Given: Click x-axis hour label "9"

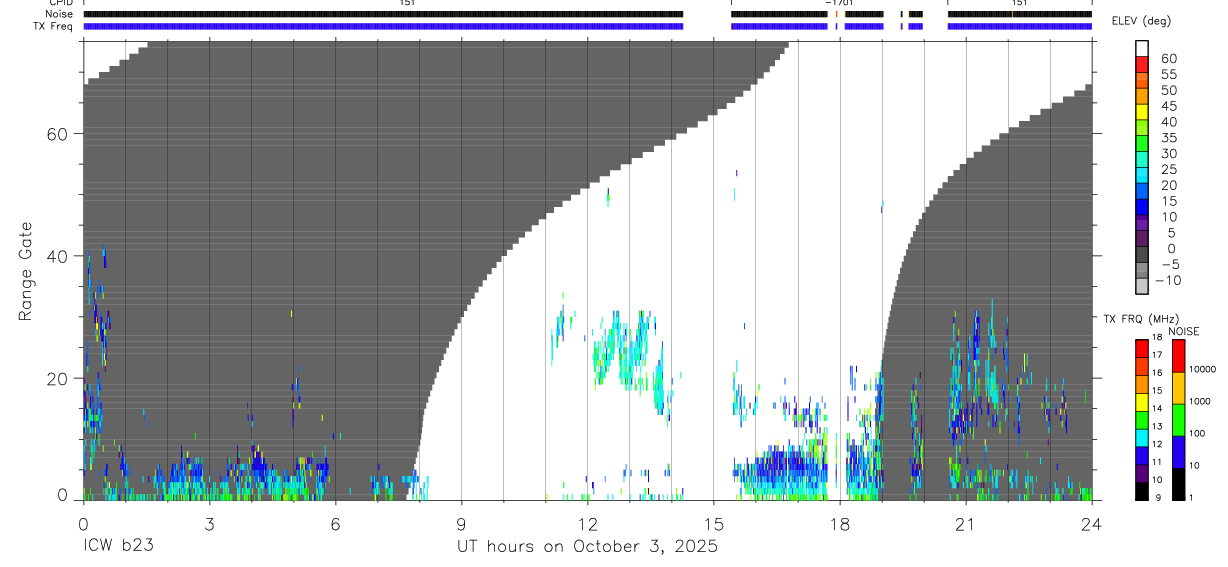Looking at the screenshot, I should click(461, 523).
